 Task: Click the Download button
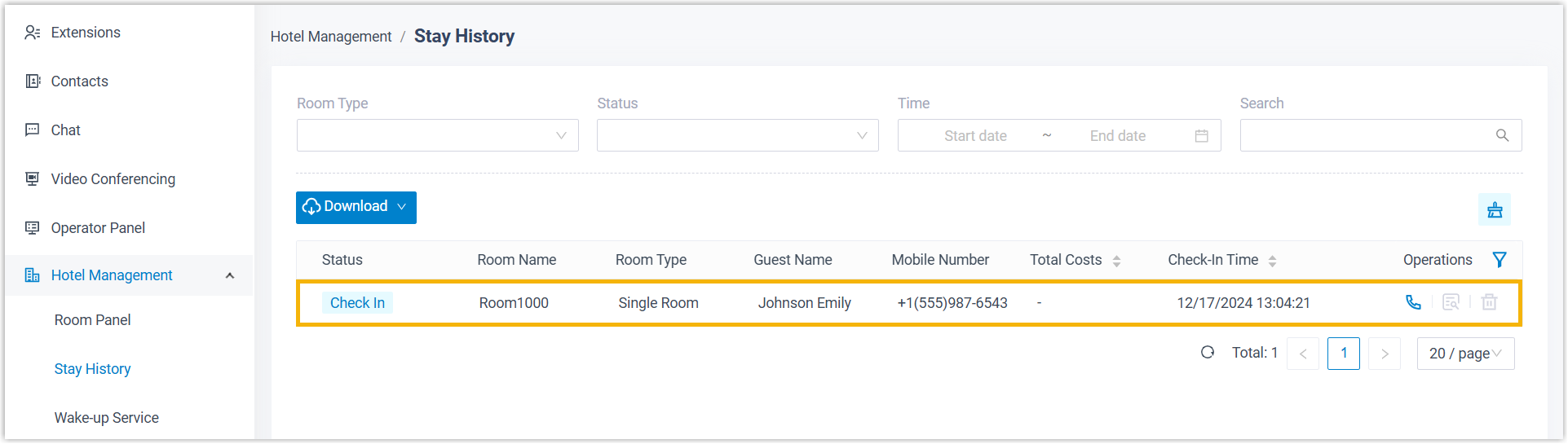(x=356, y=207)
